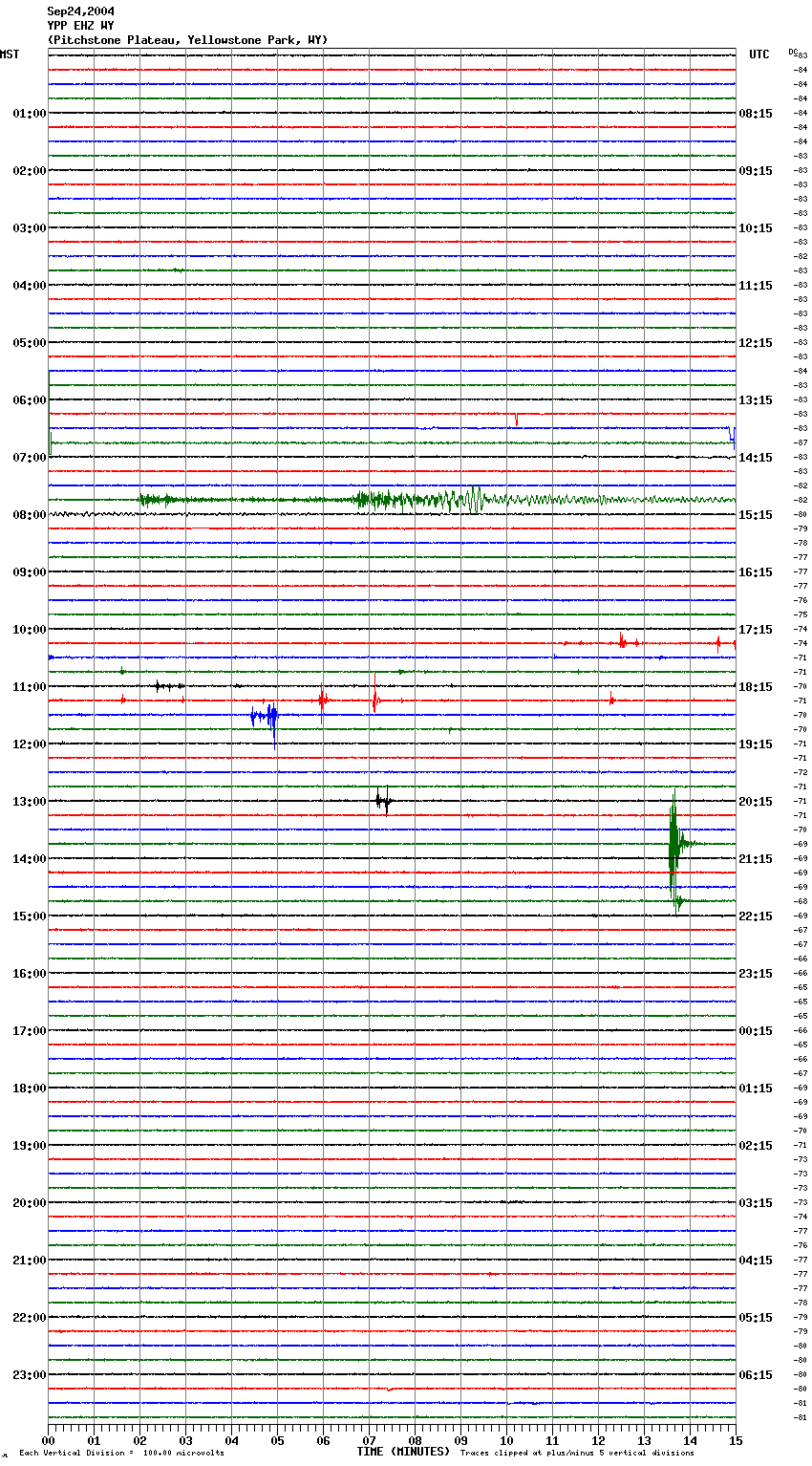The height and width of the screenshot is (1466, 812).
Task: Click the 11:00 MST hour label
Action: pyautogui.click(x=29, y=687)
